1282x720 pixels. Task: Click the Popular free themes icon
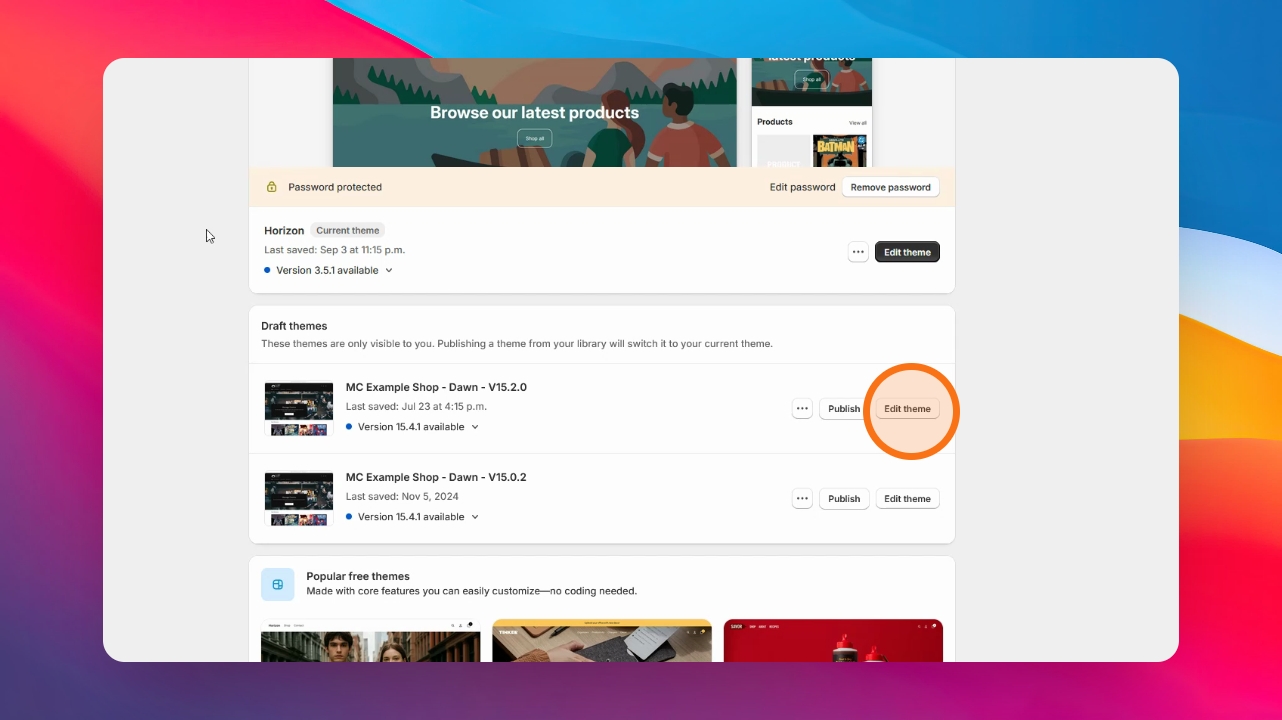click(278, 584)
